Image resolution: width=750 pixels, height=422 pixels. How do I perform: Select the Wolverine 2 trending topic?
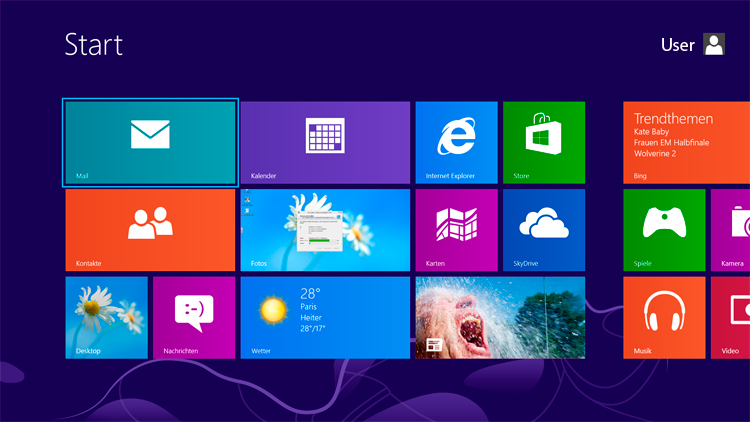point(655,154)
